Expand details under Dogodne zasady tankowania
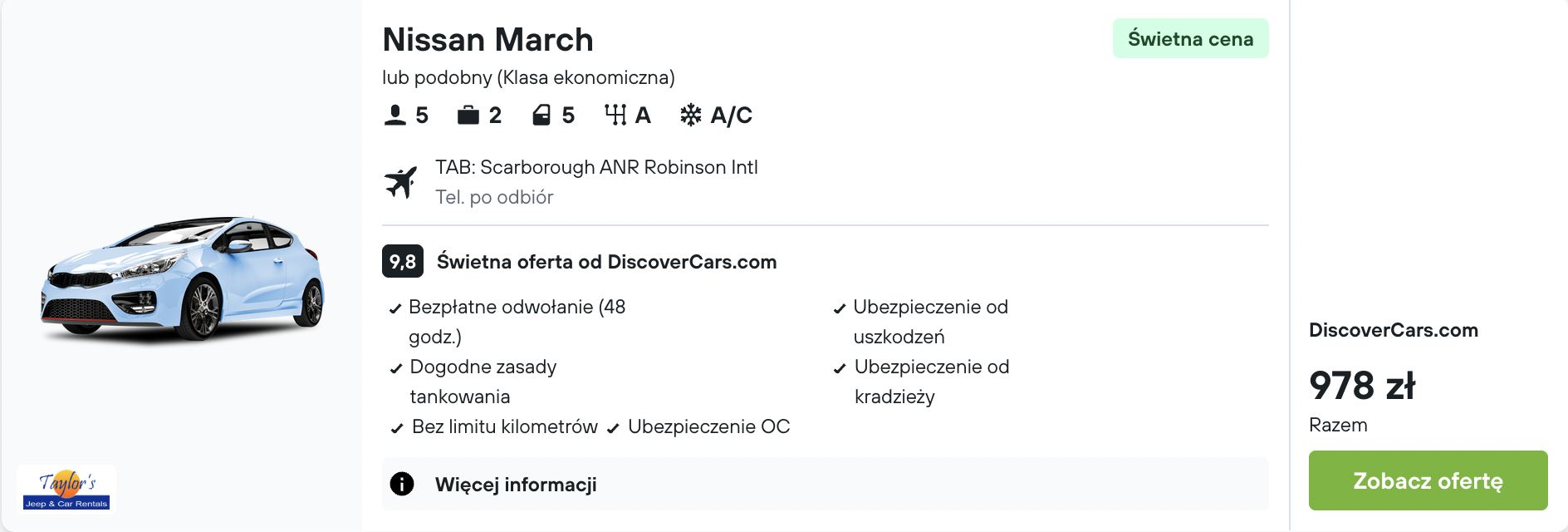The height and width of the screenshot is (532, 1568). 483,382
